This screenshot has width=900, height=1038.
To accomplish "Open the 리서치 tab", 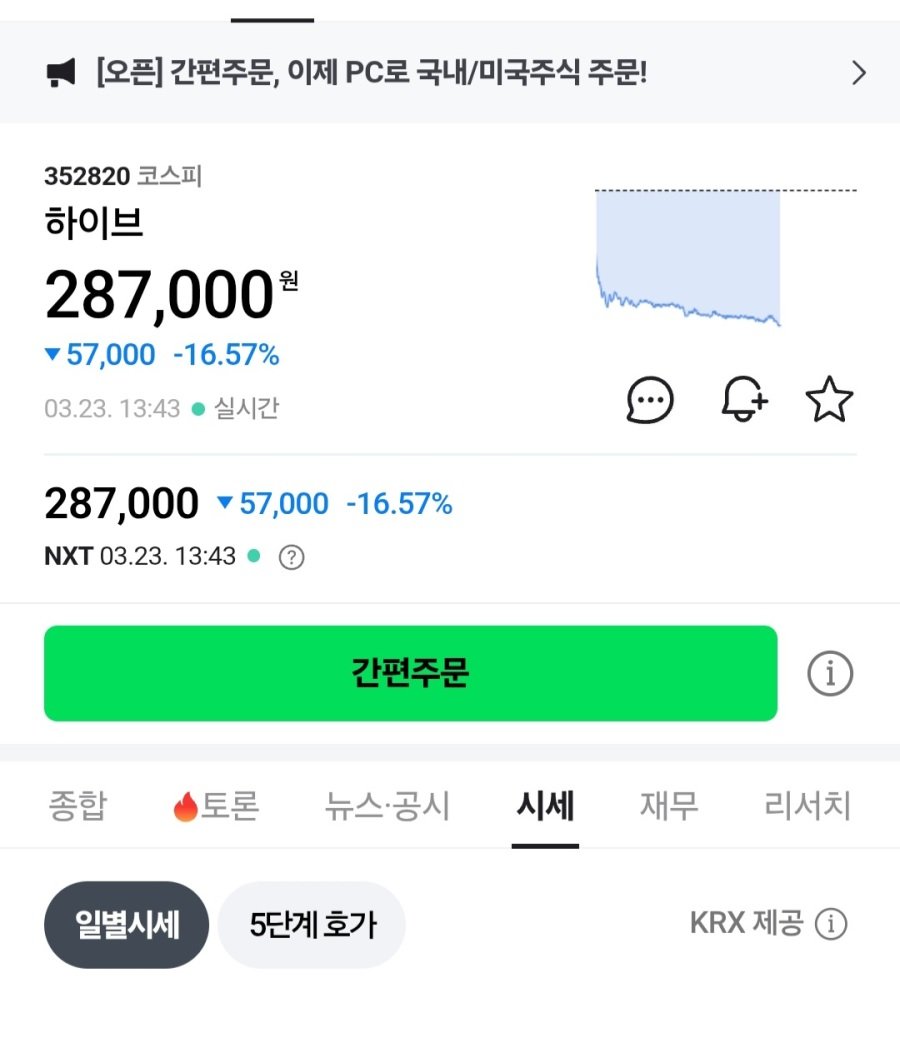I will (807, 806).
